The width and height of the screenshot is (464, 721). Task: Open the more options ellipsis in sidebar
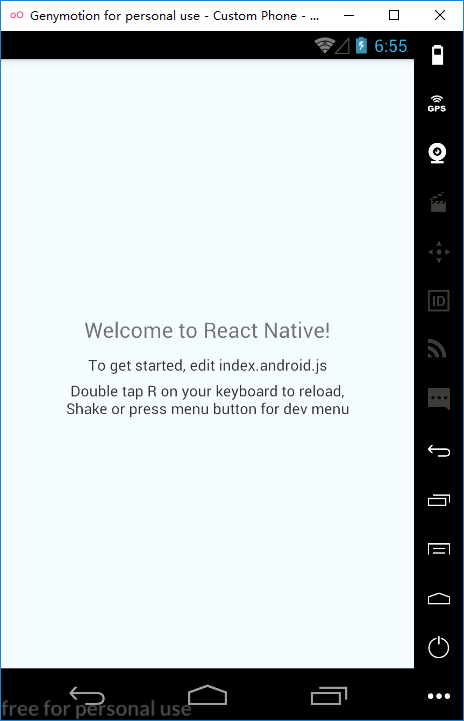[439, 696]
